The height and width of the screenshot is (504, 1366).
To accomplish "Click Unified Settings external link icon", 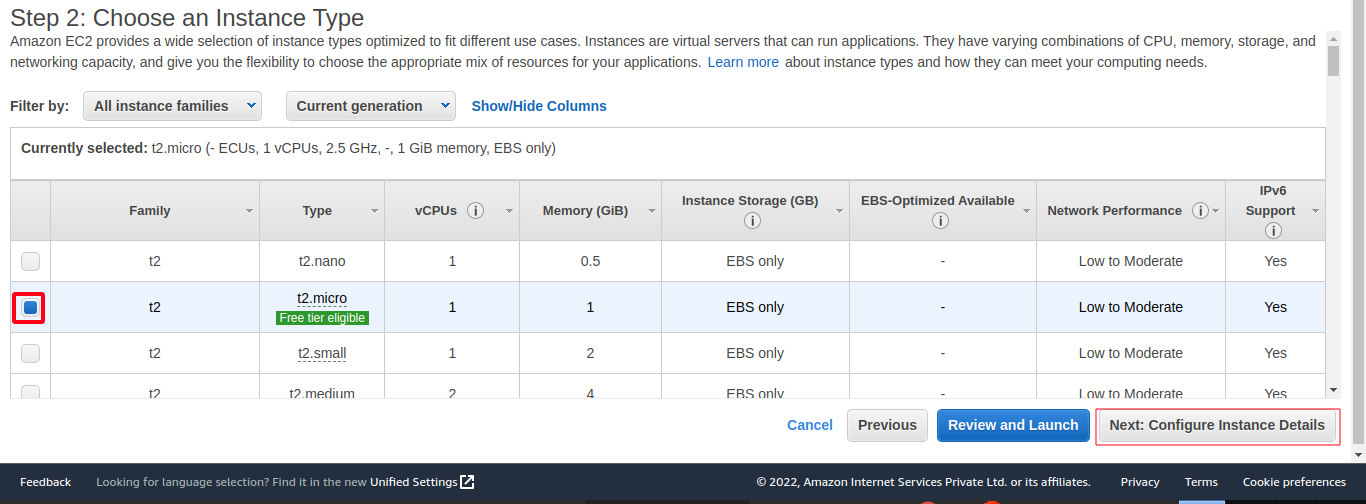I will coord(467,482).
